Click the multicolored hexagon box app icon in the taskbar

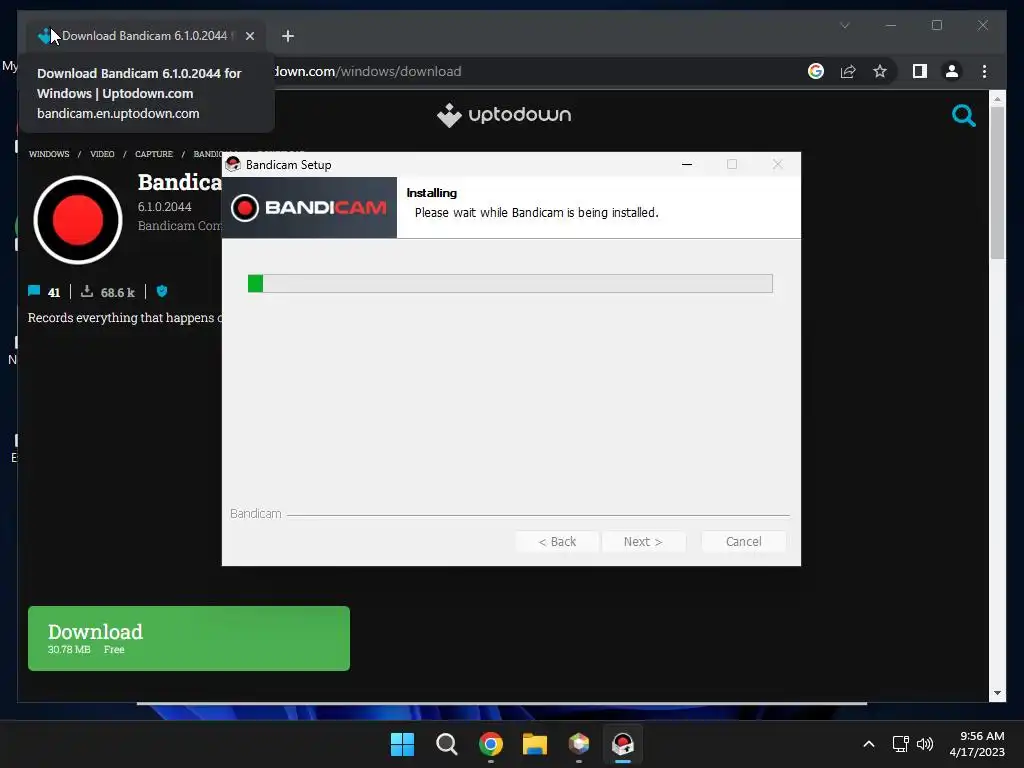(579, 744)
